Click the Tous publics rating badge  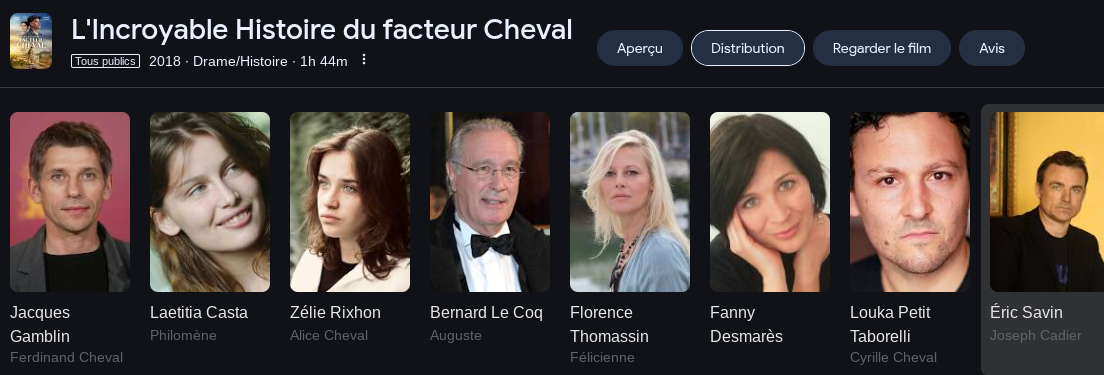click(106, 61)
